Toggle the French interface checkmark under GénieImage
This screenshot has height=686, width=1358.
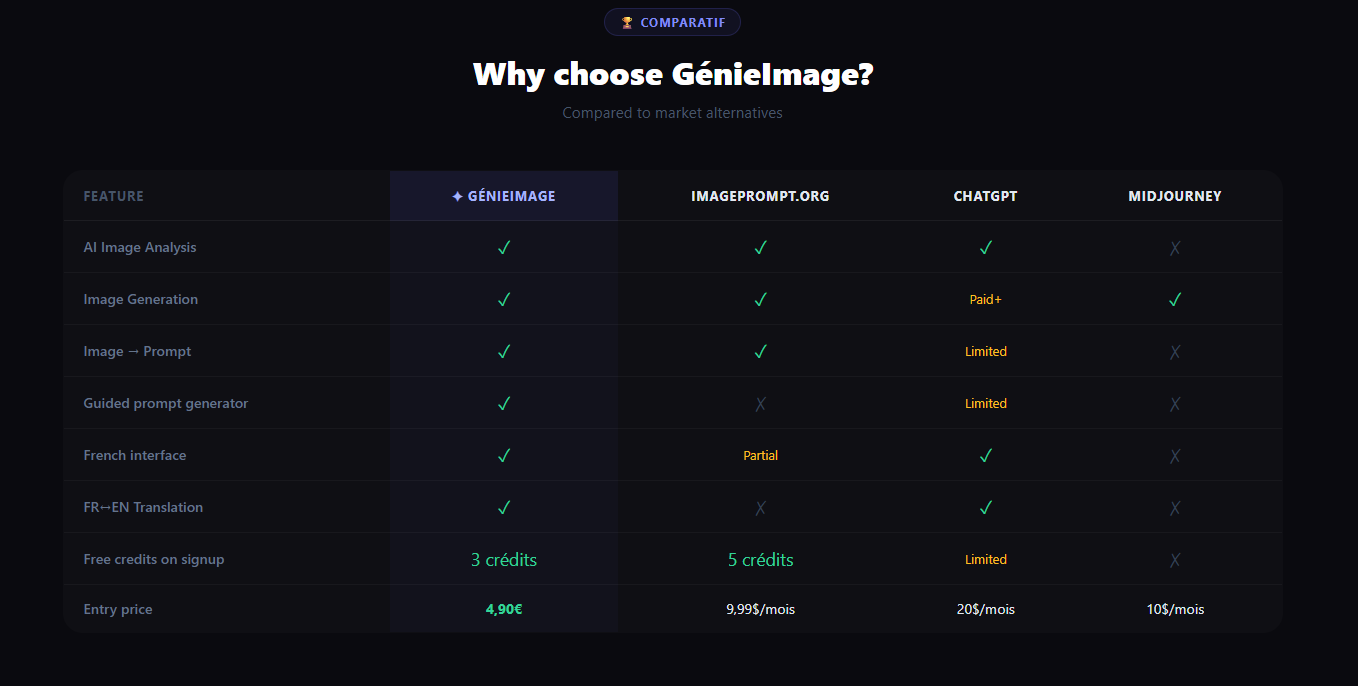[x=503, y=455]
